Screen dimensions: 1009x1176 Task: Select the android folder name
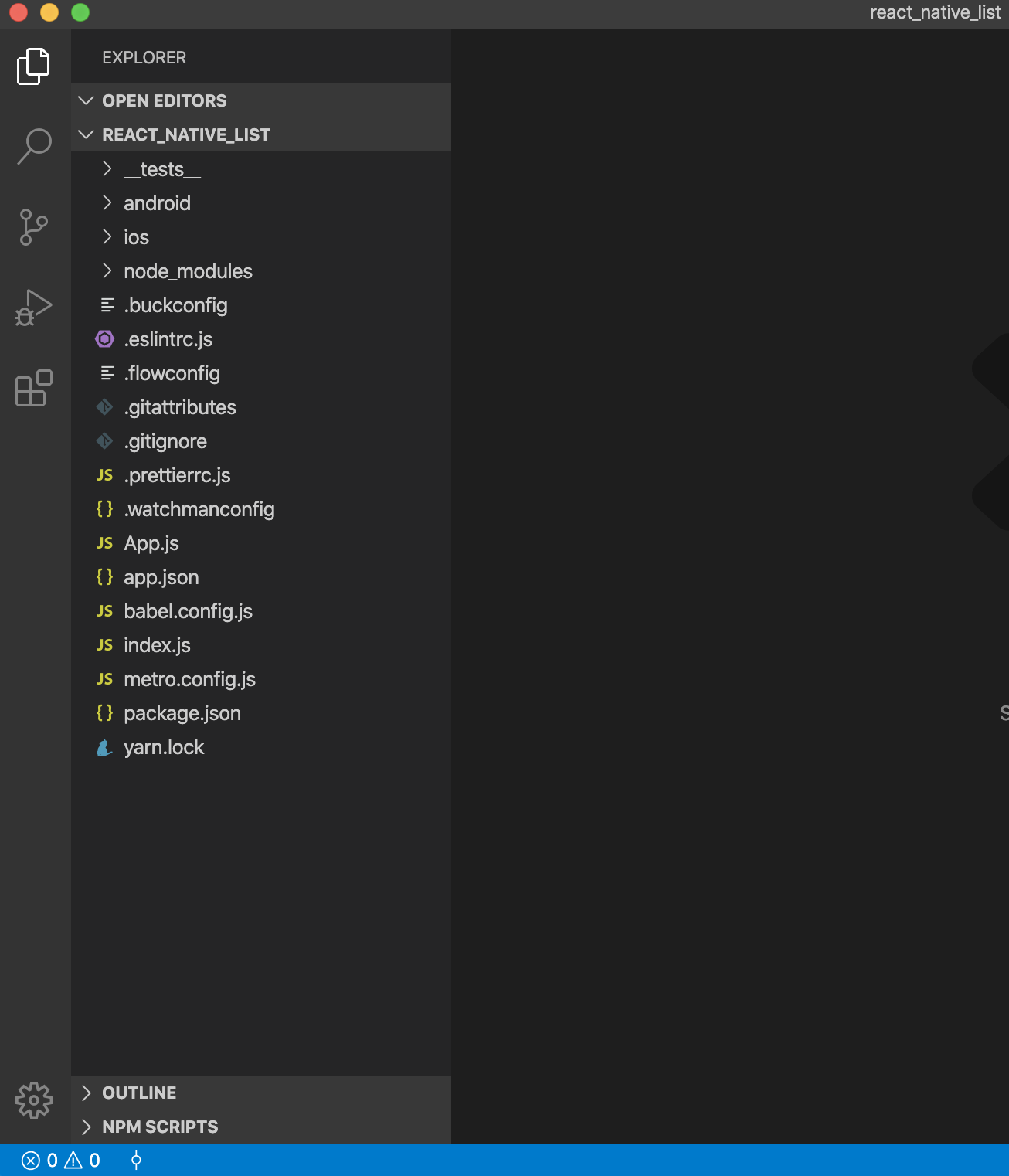(157, 203)
